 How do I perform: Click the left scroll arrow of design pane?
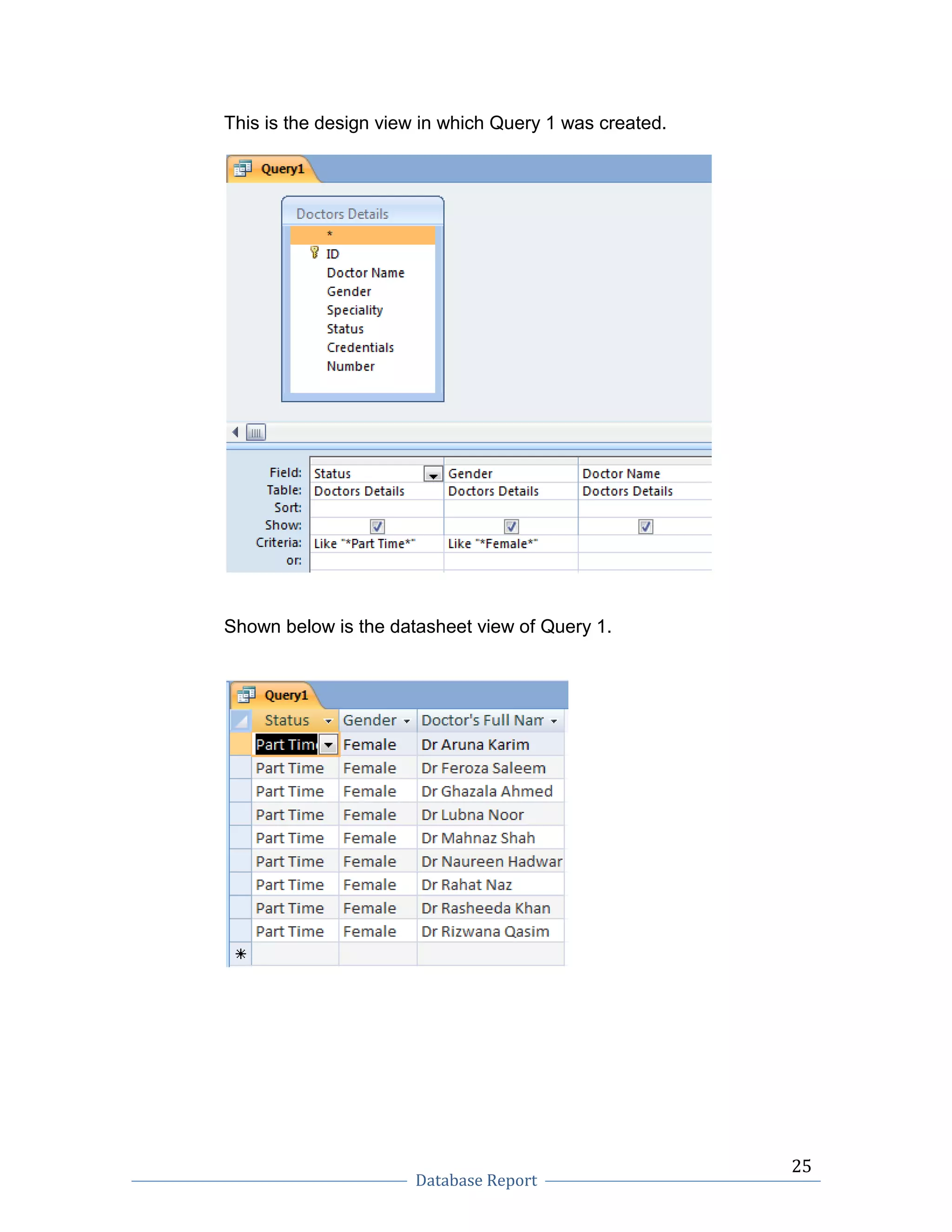[235, 432]
